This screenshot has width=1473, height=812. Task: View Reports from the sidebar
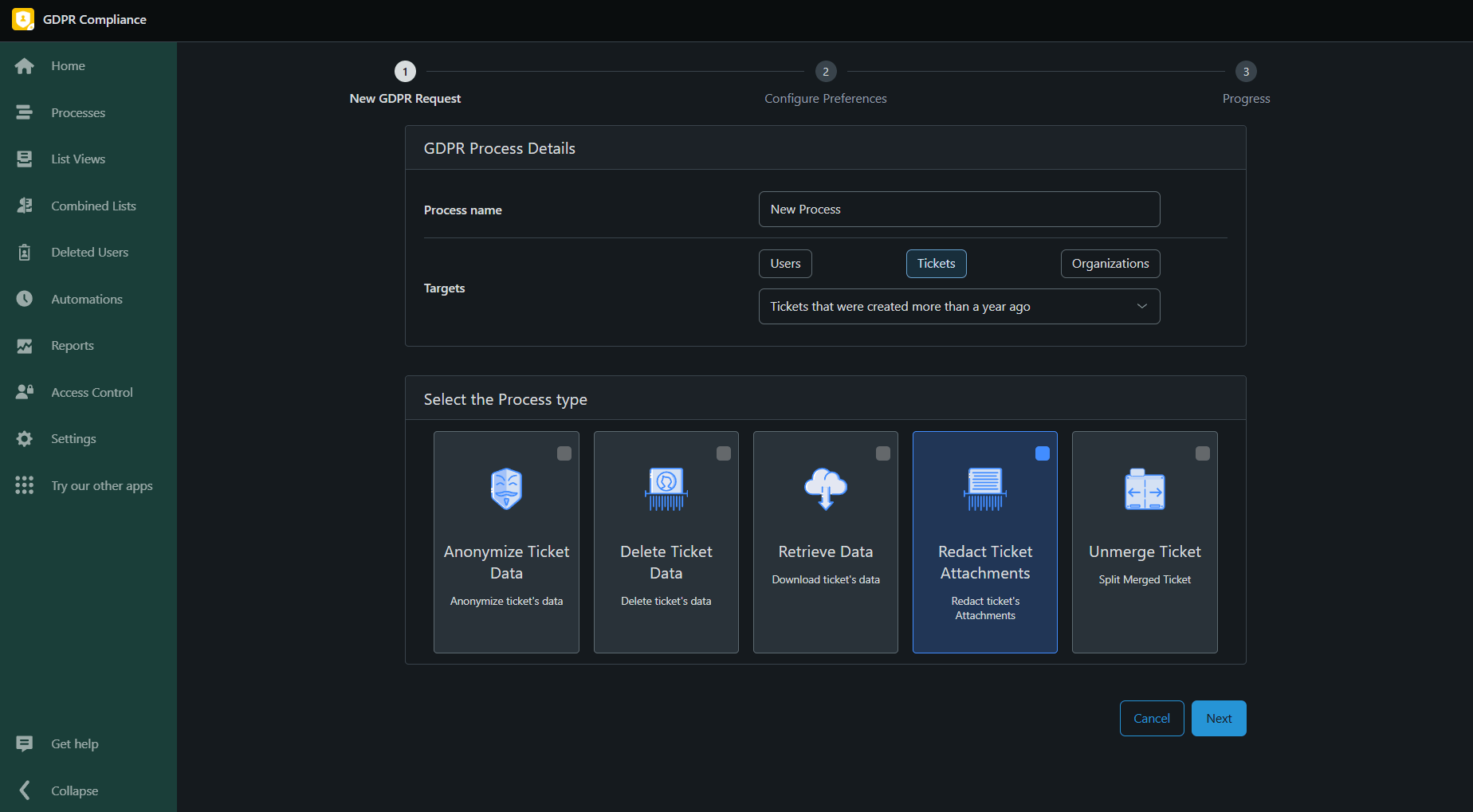coord(24,345)
